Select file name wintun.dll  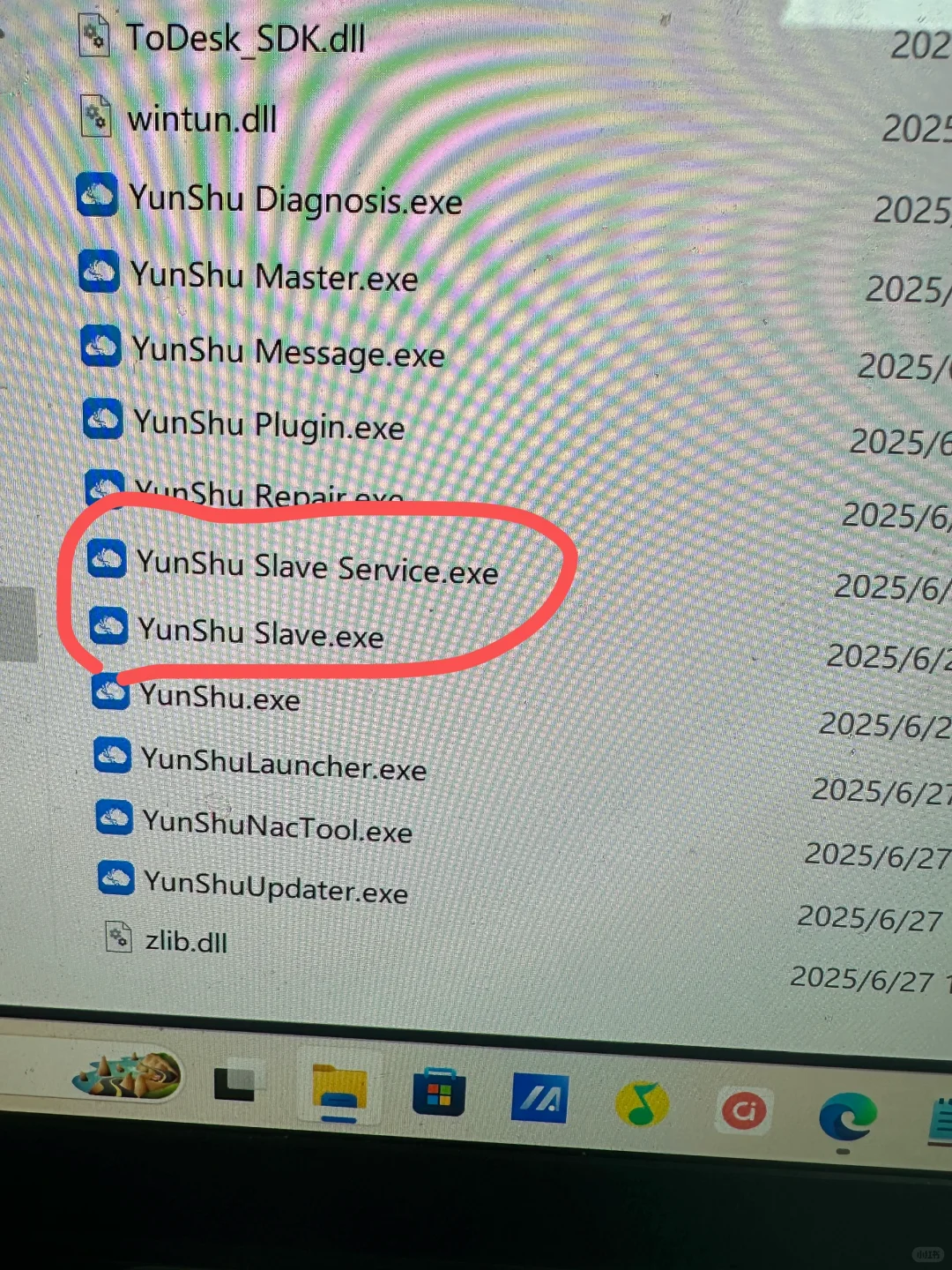[x=203, y=118]
